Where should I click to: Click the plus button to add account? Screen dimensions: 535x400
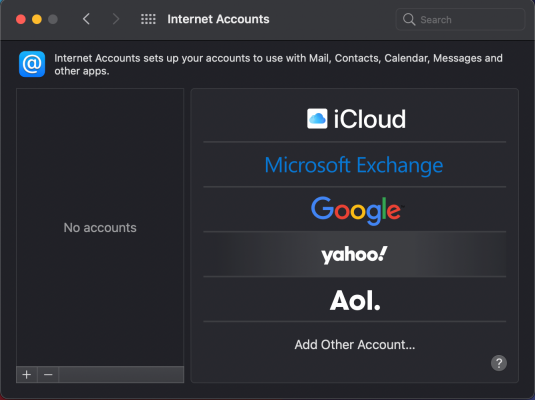[27, 374]
